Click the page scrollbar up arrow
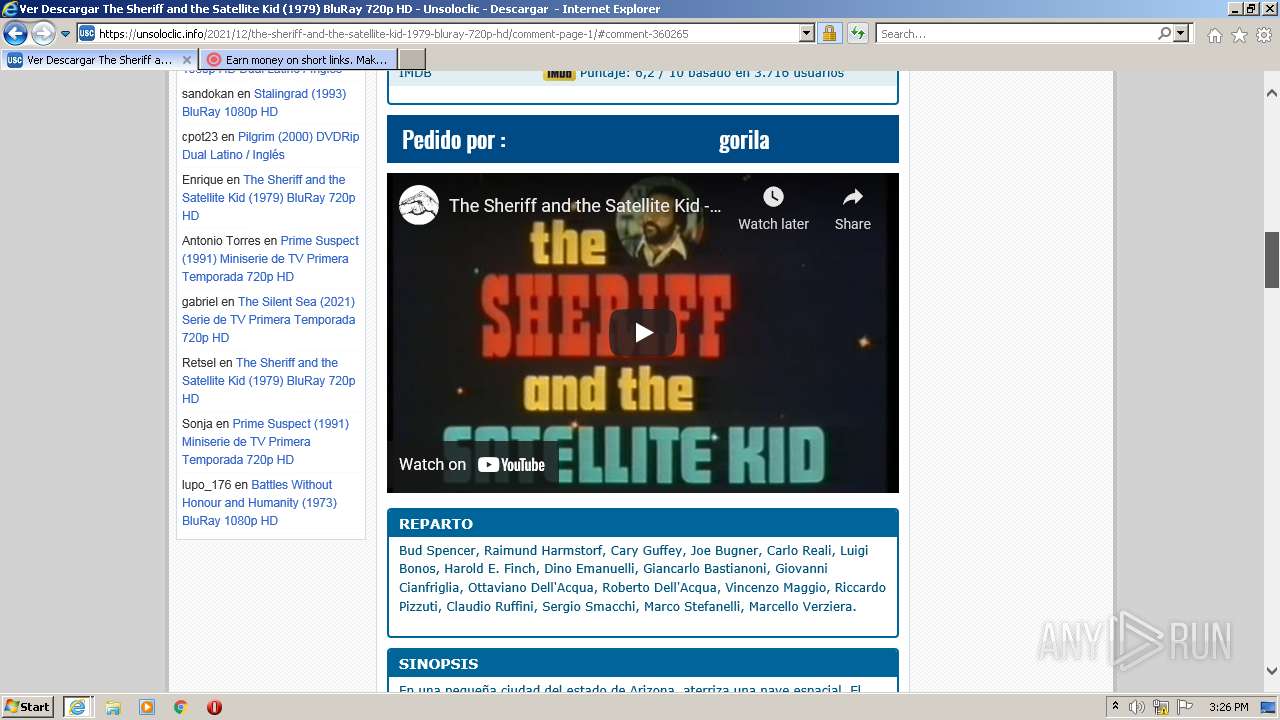Image resolution: width=1280 pixels, height=720 pixels. (1272, 93)
